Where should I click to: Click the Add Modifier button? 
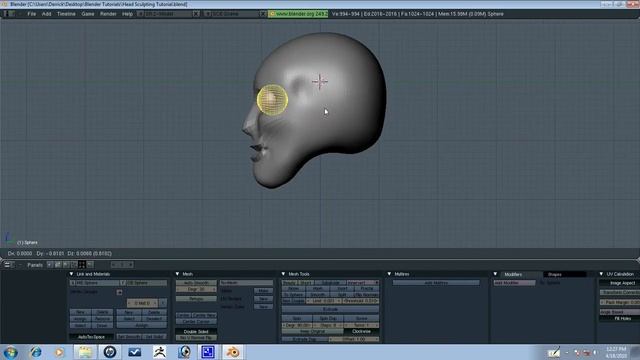(x=514, y=283)
